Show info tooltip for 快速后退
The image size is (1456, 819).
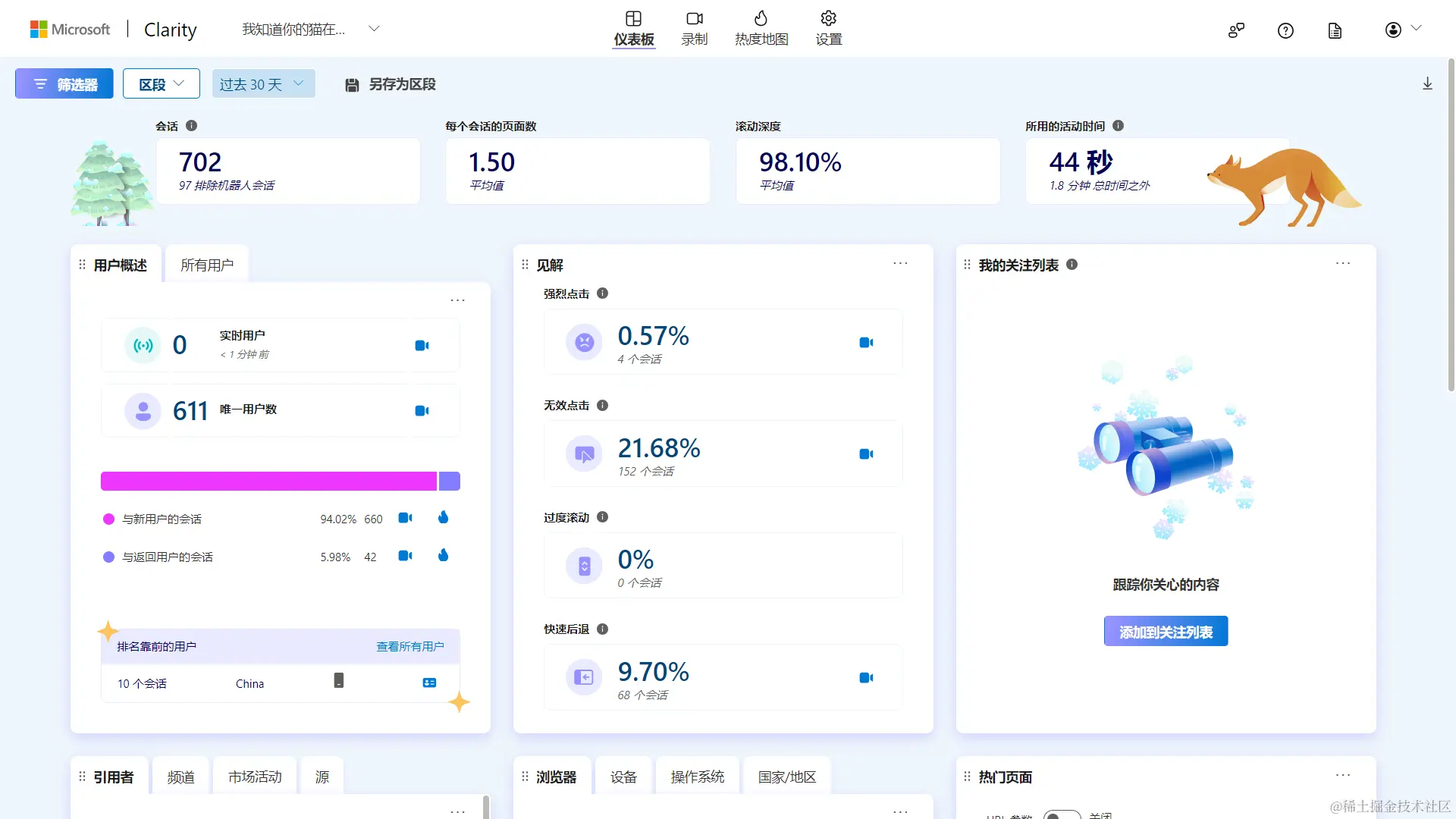(x=603, y=629)
